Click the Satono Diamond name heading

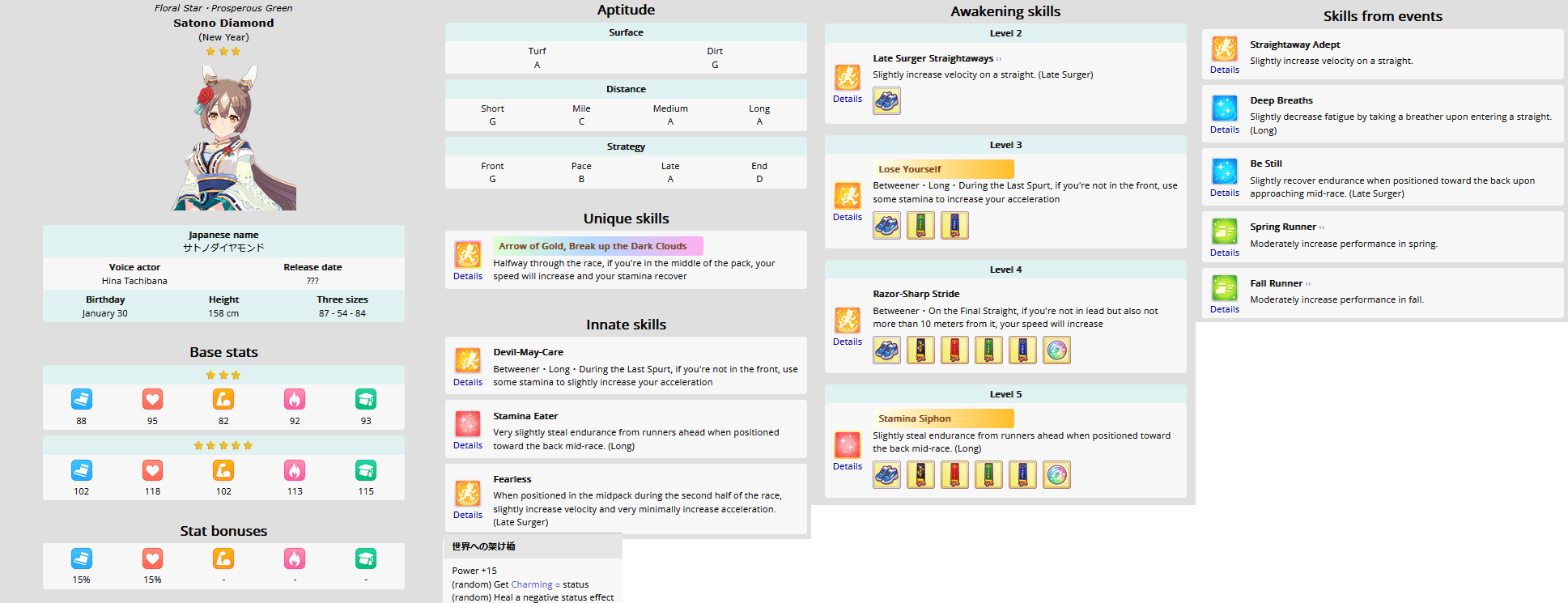click(x=223, y=23)
